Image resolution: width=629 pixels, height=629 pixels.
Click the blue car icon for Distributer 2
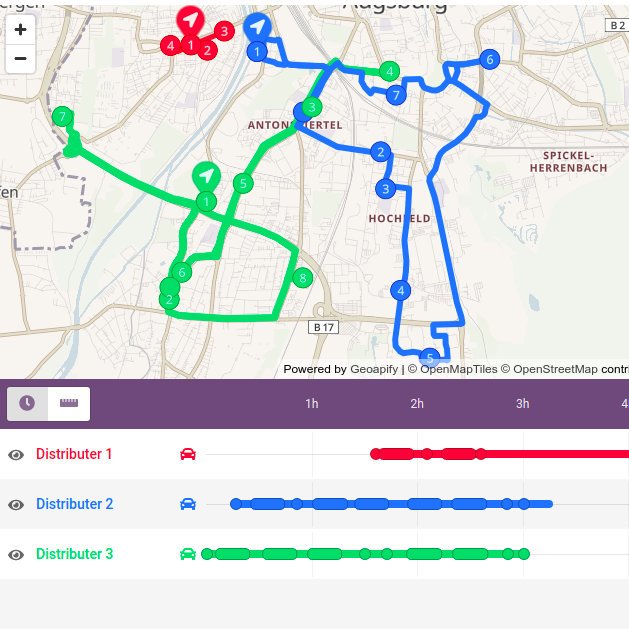(188, 504)
